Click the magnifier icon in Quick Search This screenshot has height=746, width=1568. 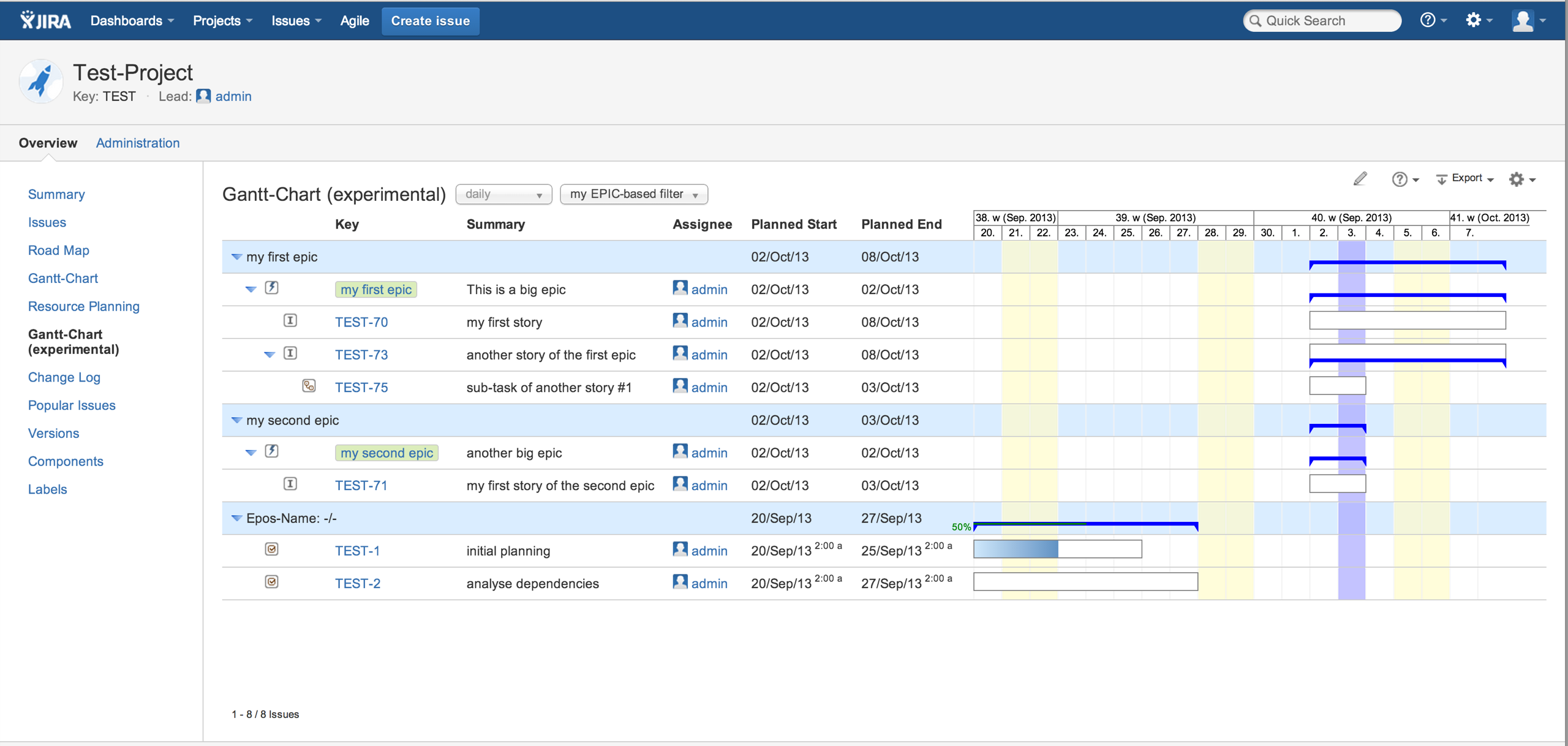[x=1256, y=21]
